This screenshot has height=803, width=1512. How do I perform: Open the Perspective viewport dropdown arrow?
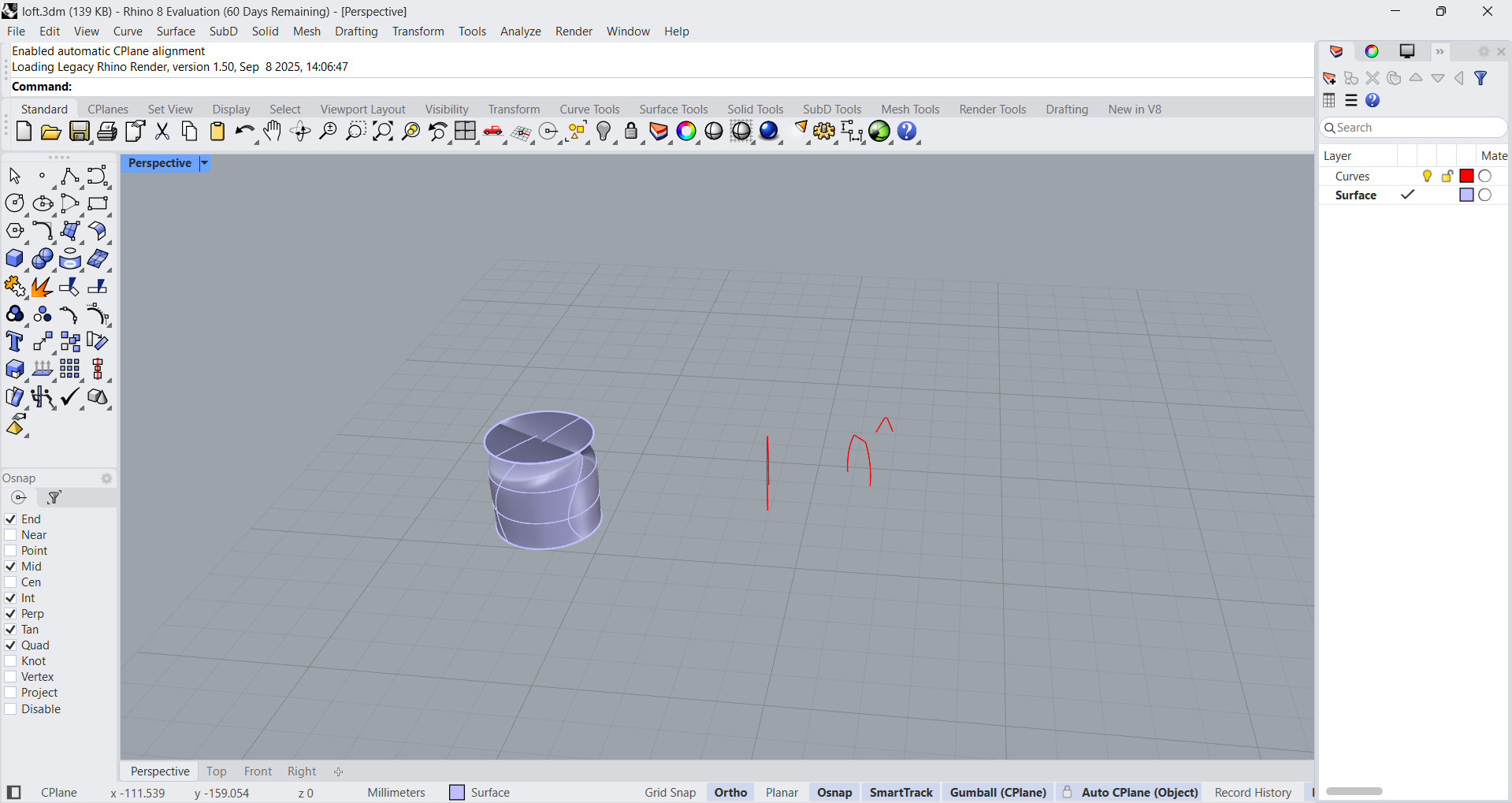point(204,163)
